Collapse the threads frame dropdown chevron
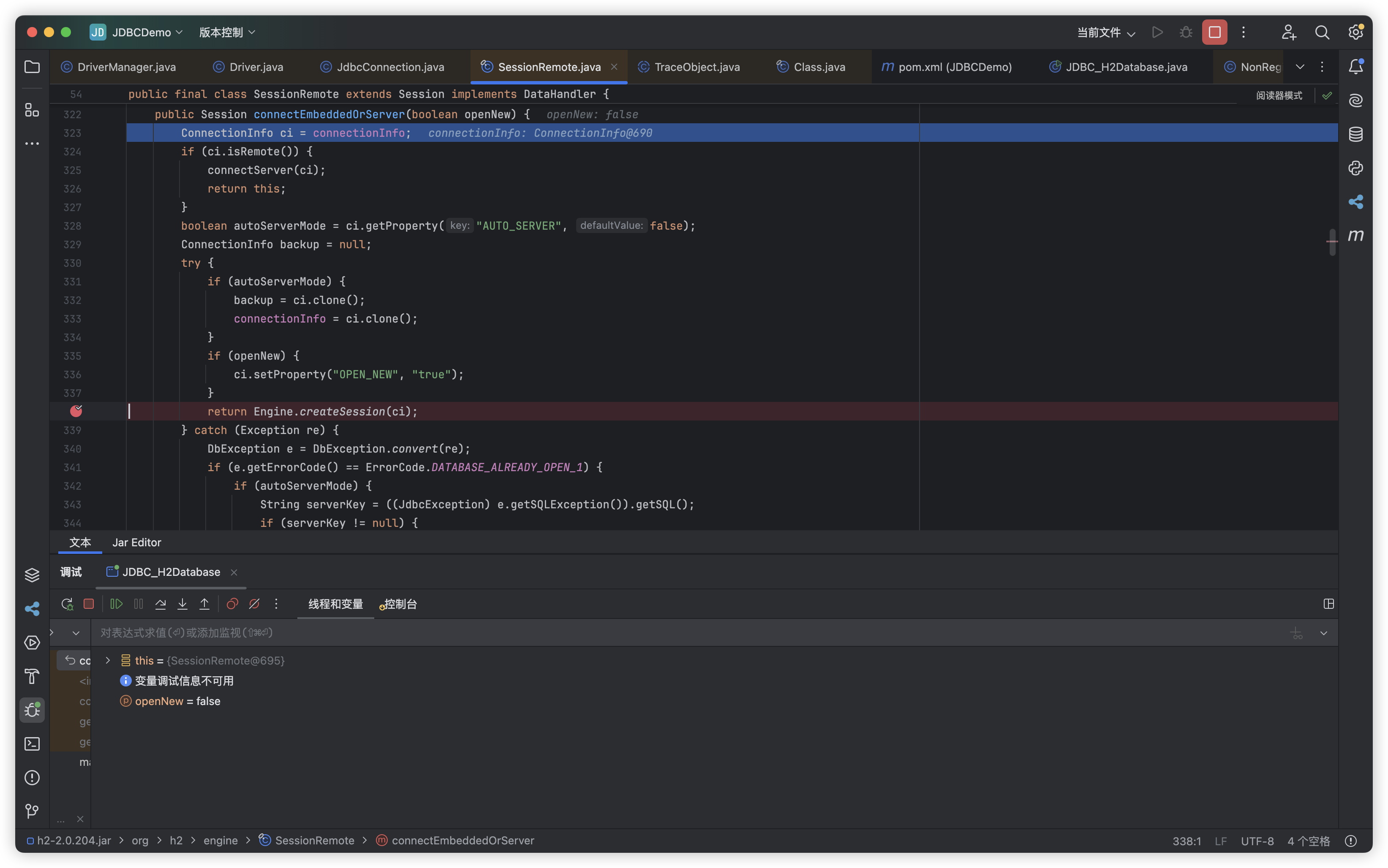The image size is (1388, 868). pyautogui.click(x=76, y=633)
